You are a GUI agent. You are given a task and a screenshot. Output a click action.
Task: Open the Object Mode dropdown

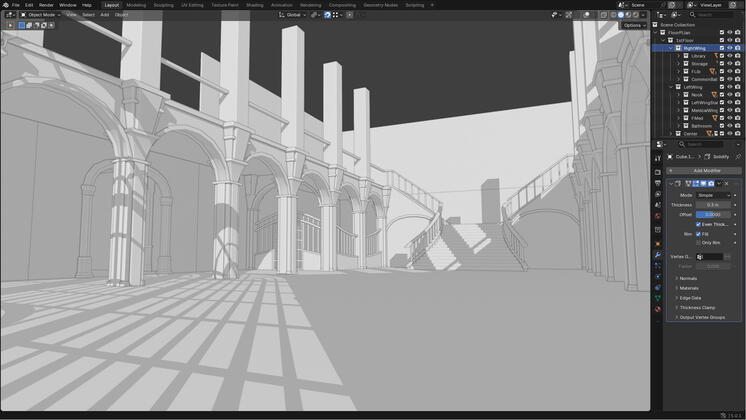click(40, 15)
